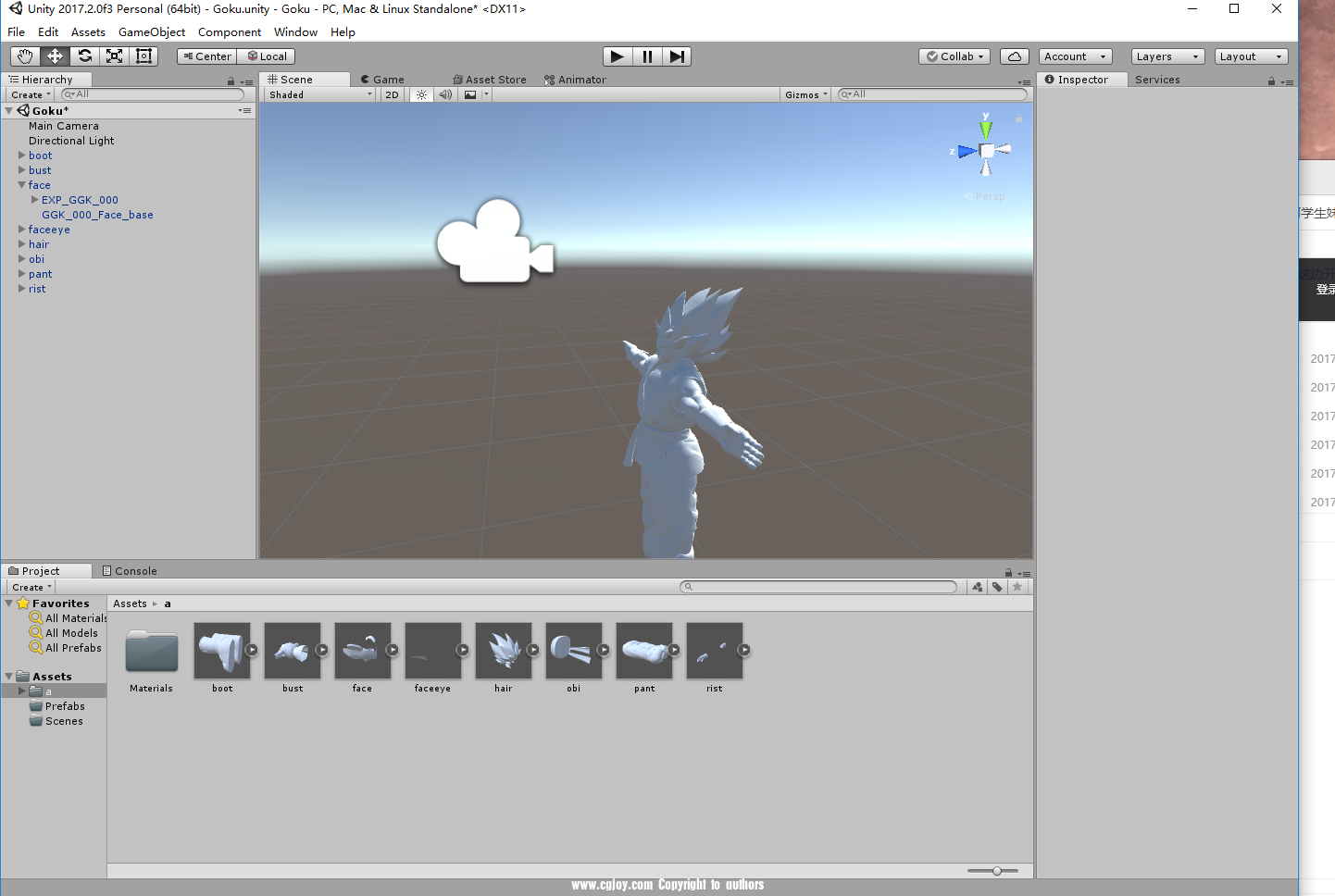Select the Move tool

click(x=55, y=56)
